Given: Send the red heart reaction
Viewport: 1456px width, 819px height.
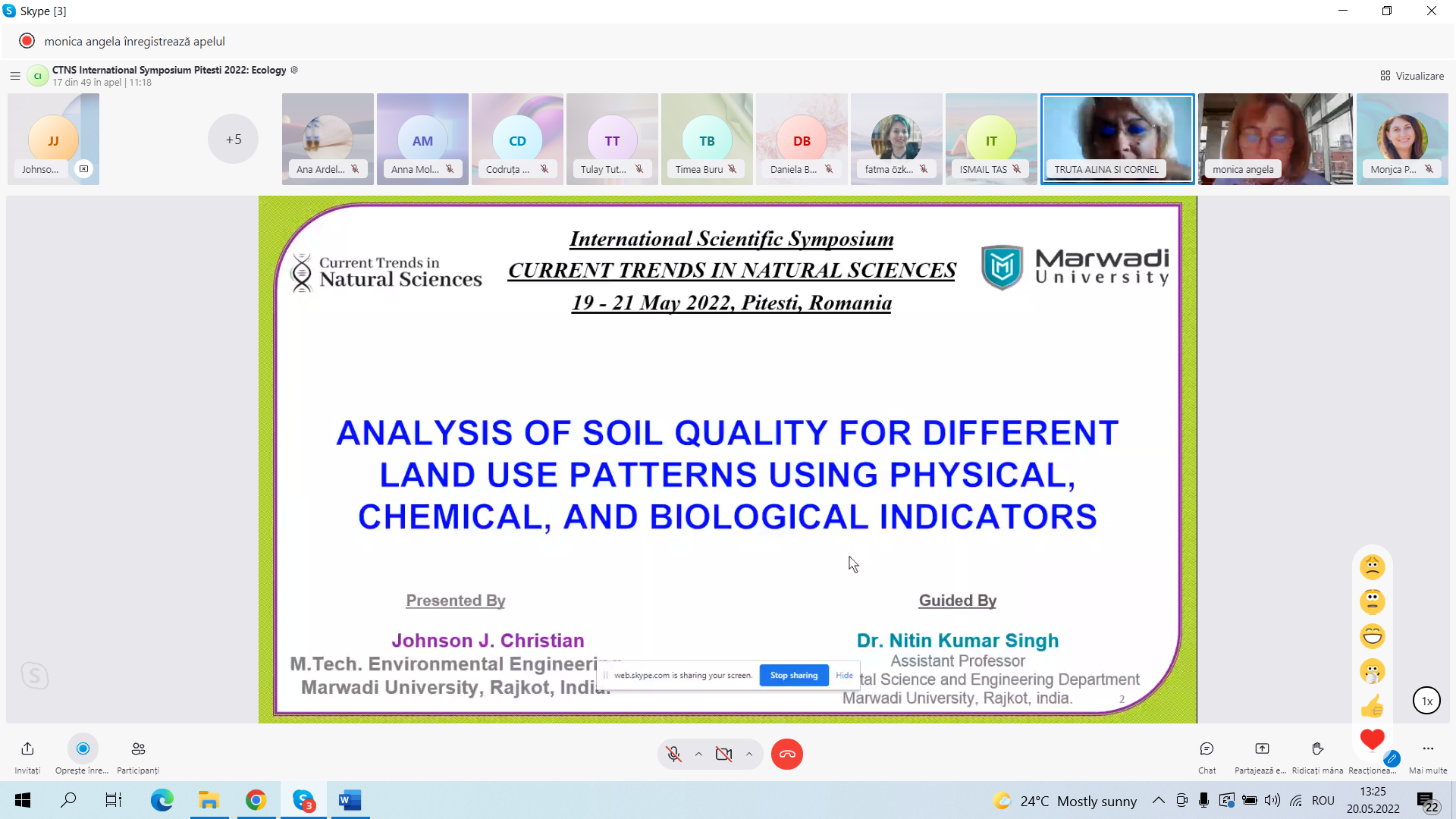Looking at the screenshot, I should point(1373,739).
